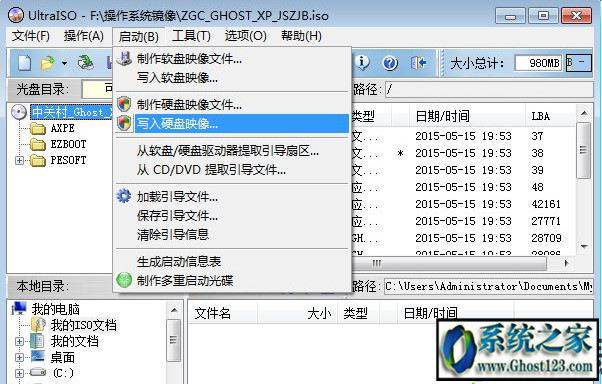Click the Help question mark icon

pyautogui.click(x=390, y=63)
